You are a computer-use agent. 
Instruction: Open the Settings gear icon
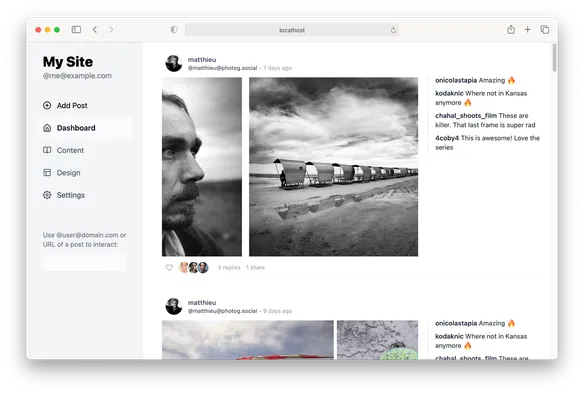[47, 195]
